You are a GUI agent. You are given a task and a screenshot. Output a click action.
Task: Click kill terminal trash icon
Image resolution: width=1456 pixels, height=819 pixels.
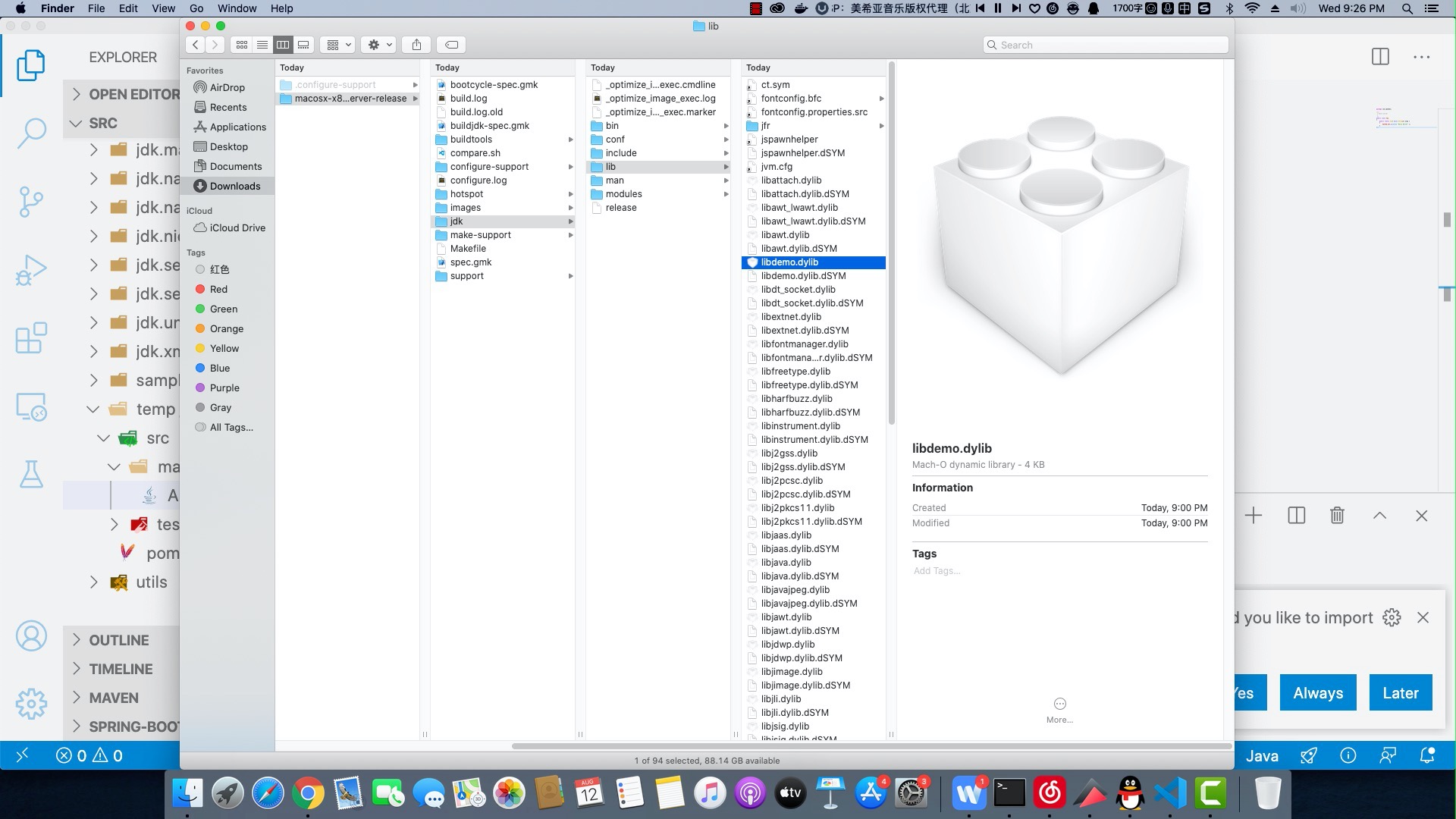[1337, 516]
